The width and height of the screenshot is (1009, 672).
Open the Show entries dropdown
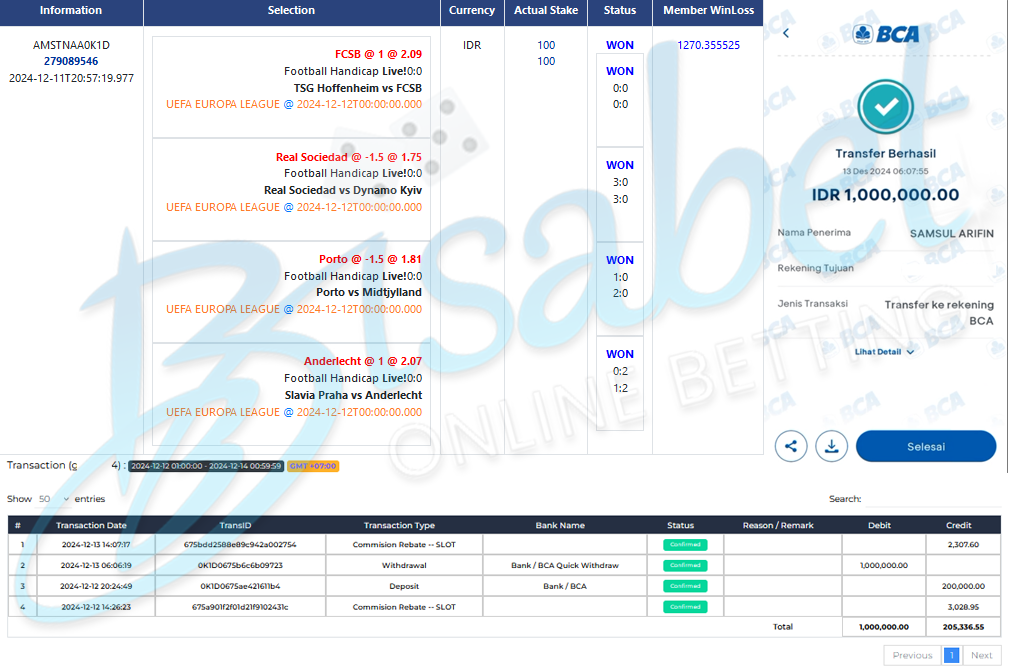tap(54, 499)
